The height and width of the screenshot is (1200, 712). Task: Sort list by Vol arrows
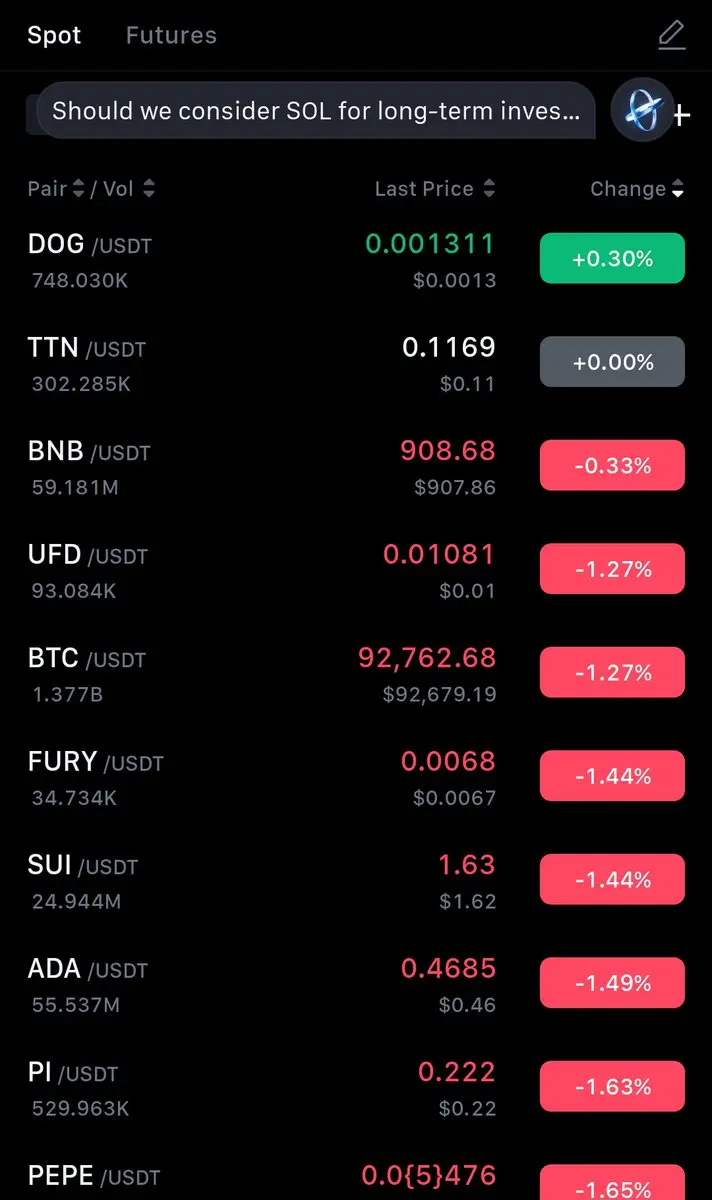pyautogui.click(x=149, y=188)
